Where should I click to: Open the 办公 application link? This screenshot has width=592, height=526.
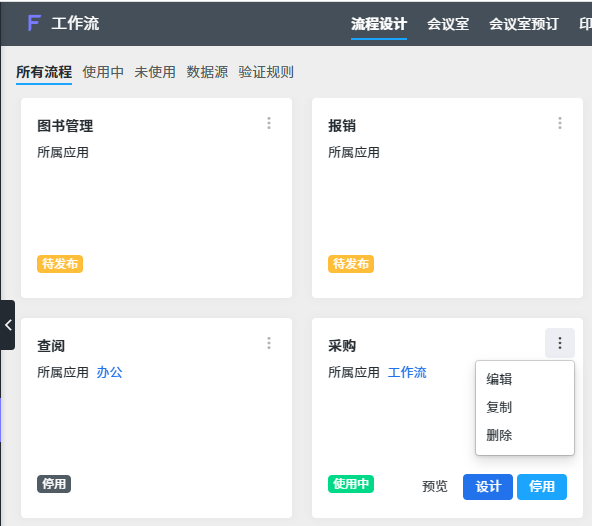[x=109, y=372]
